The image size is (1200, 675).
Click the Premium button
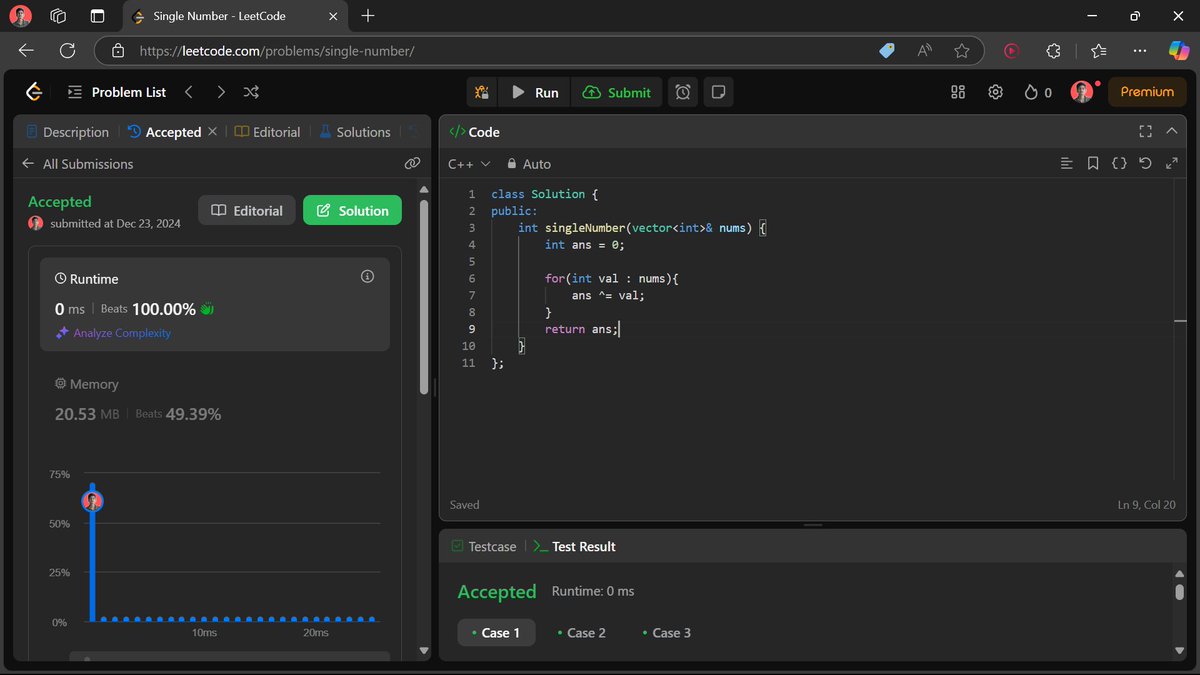tap(1147, 92)
